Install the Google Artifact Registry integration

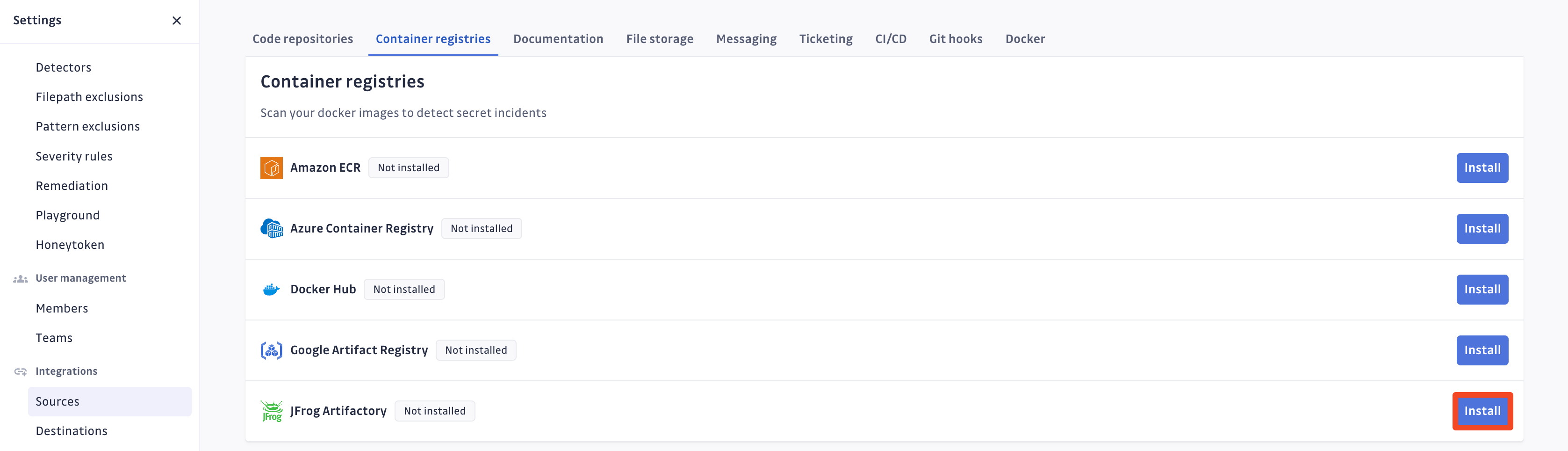[1482, 350]
